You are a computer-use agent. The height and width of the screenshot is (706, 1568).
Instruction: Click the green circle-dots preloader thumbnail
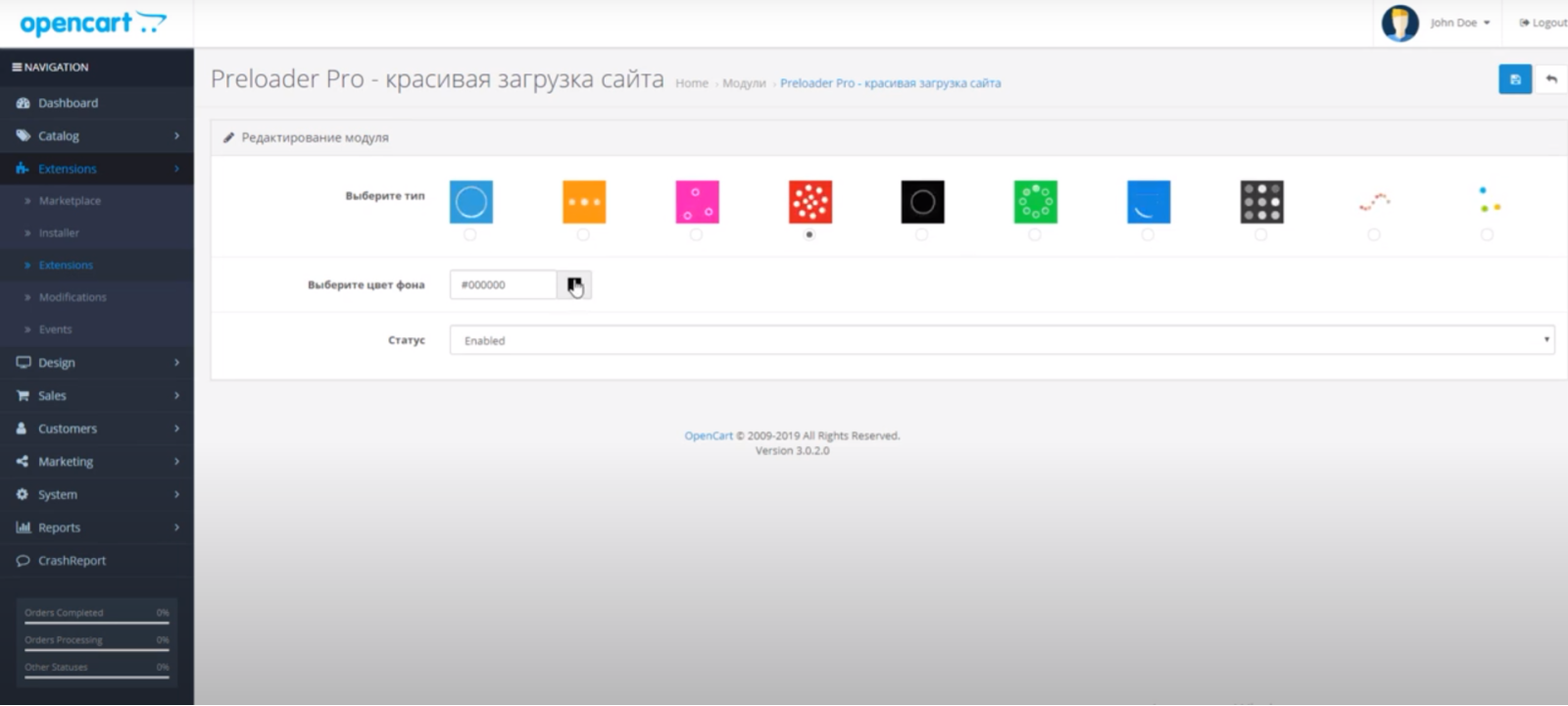(1036, 202)
